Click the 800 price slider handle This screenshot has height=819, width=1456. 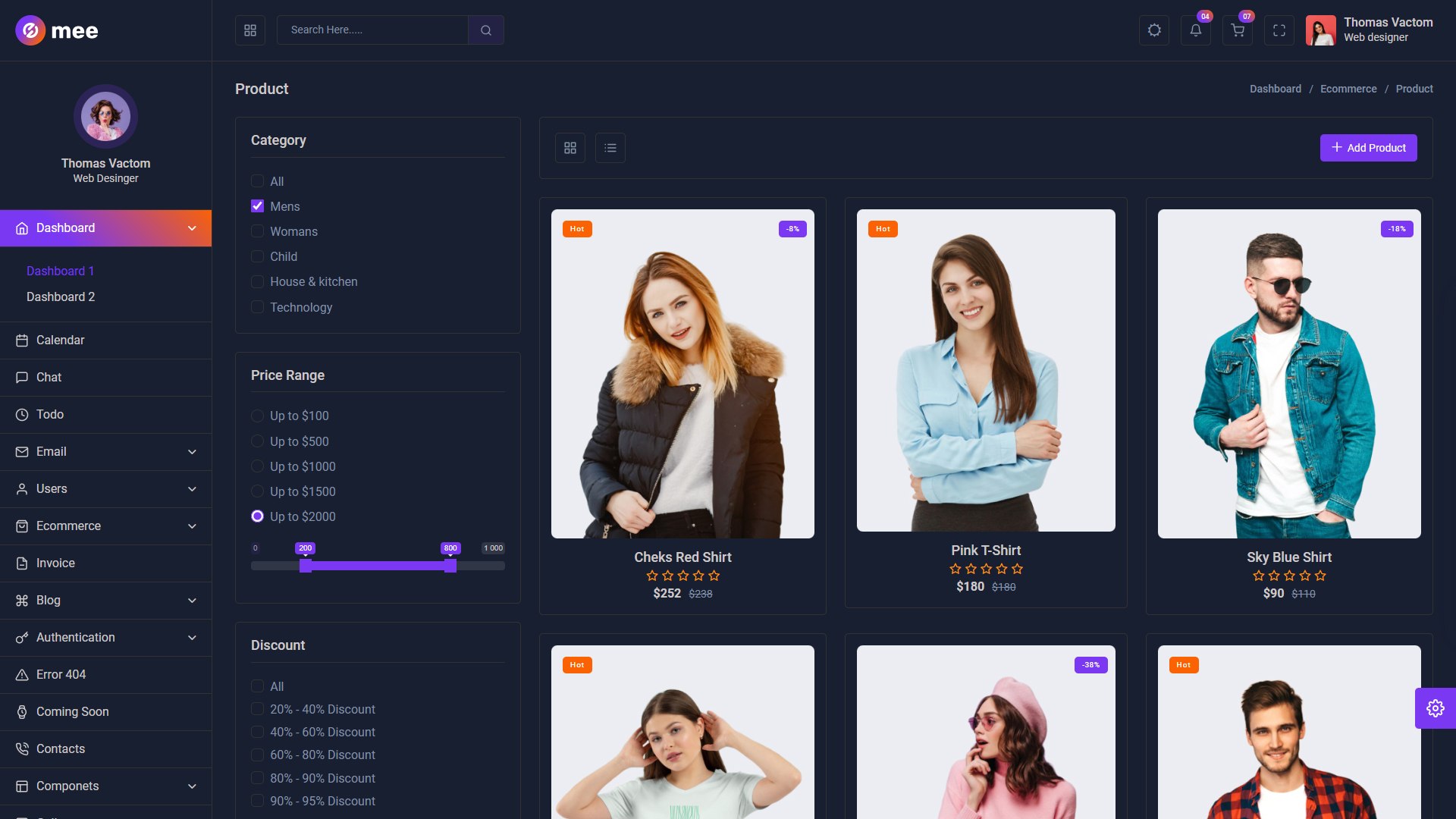point(450,566)
